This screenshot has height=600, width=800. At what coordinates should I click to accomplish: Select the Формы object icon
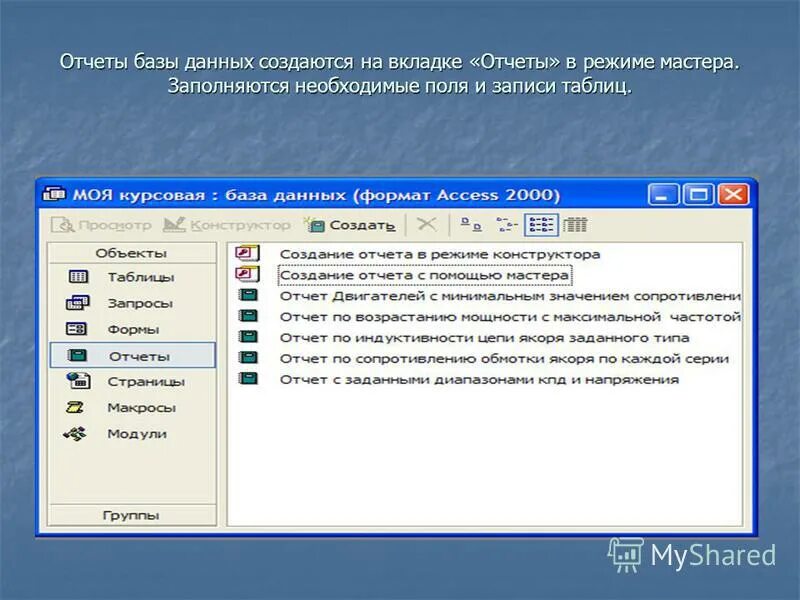coord(75,329)
